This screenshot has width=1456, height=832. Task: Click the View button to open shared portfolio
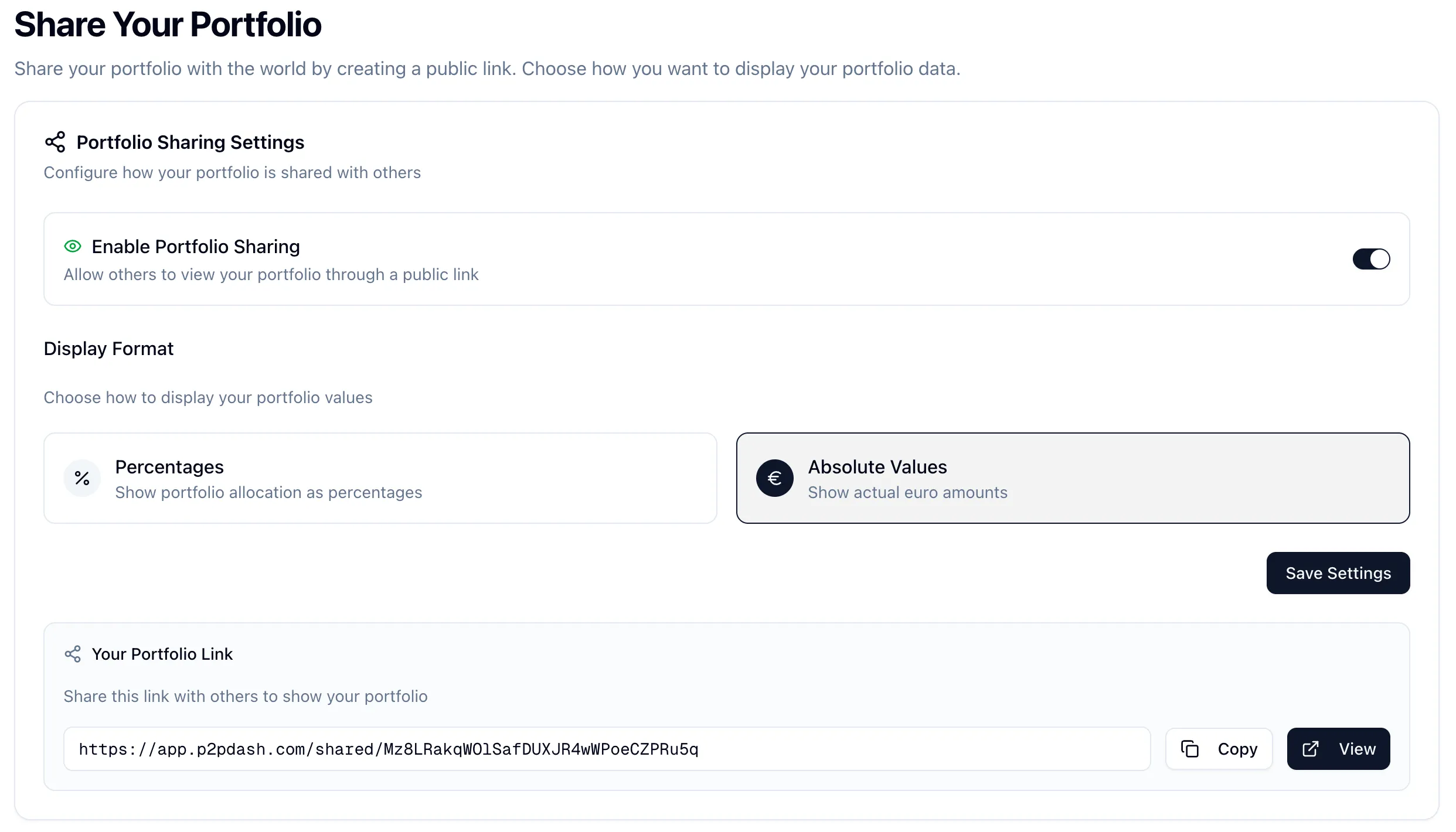click(1338, 748)
